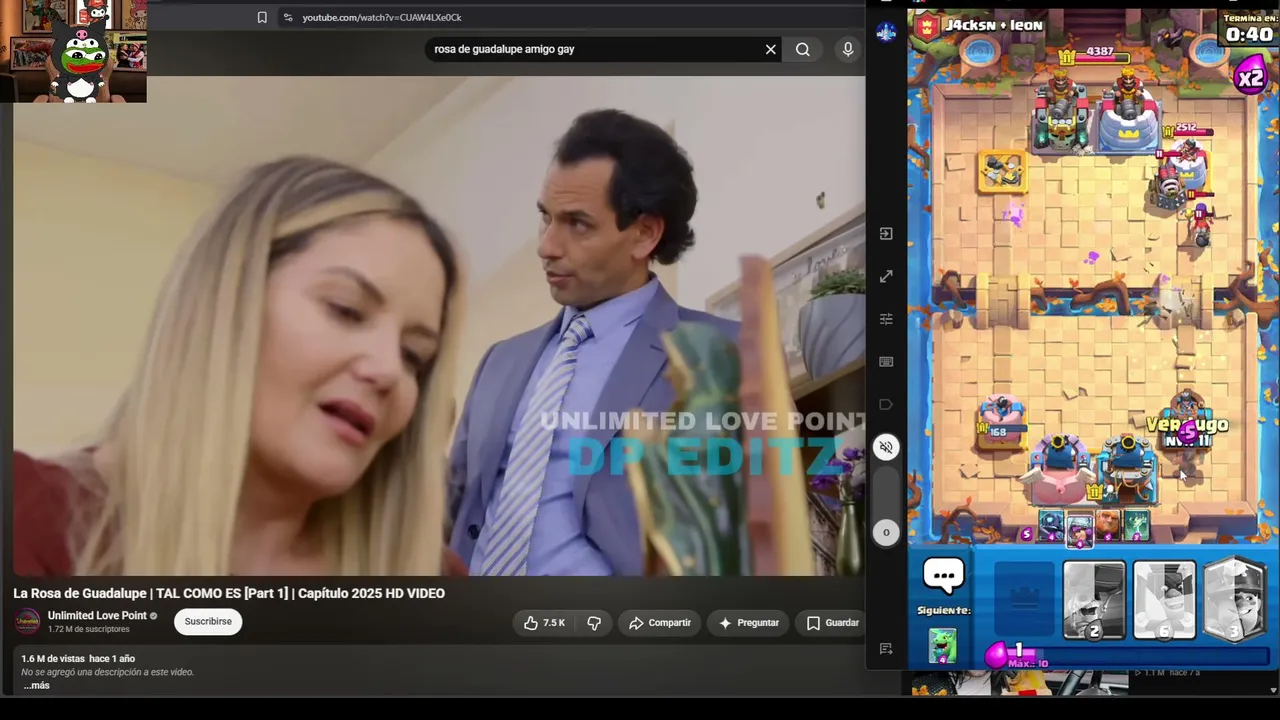This screenshot has height=720, width=1280.
Task: Click the Verdugo troop label
Action: [x=1187, y=425]
